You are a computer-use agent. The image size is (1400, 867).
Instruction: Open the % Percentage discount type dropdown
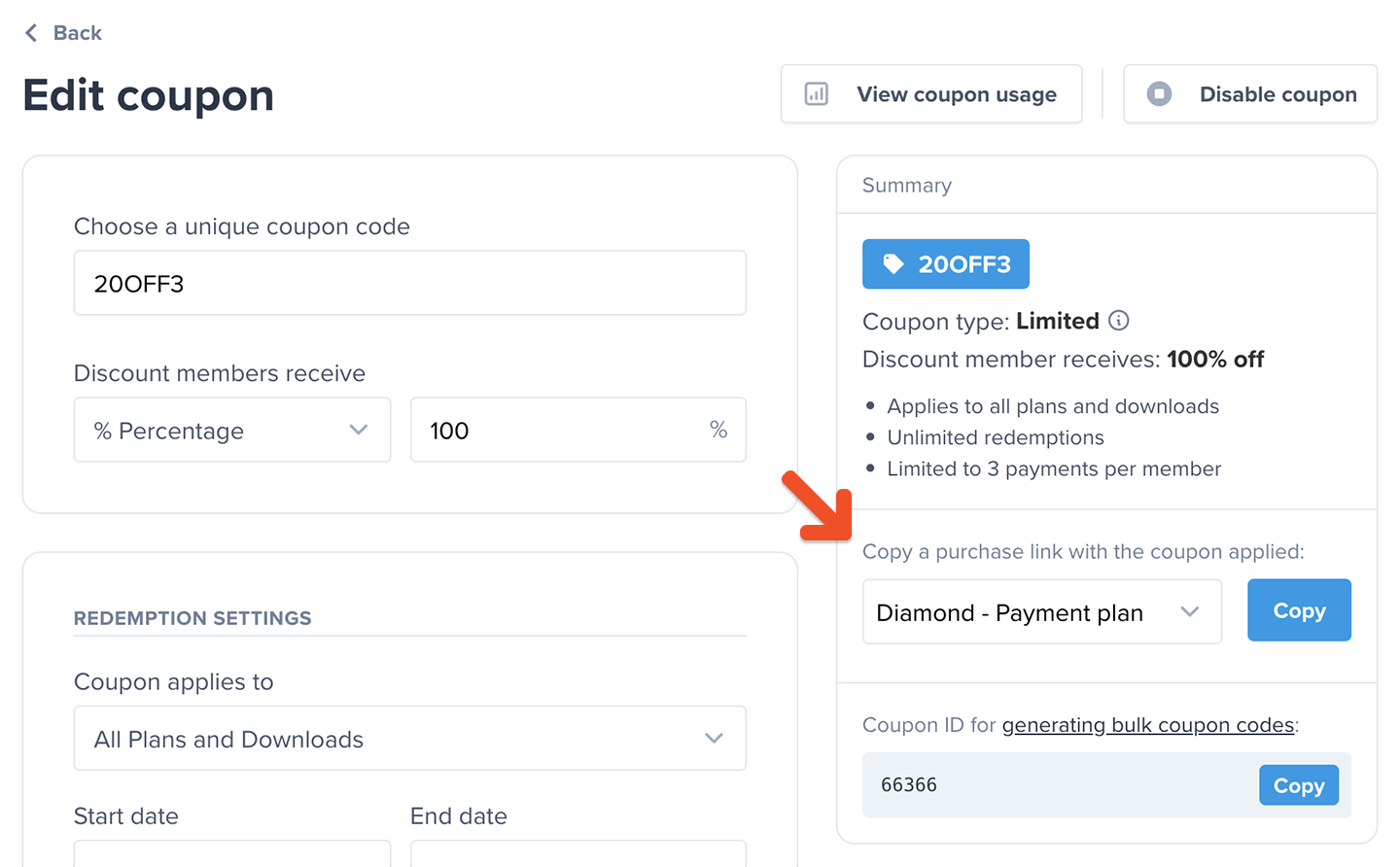coord(232,430)
